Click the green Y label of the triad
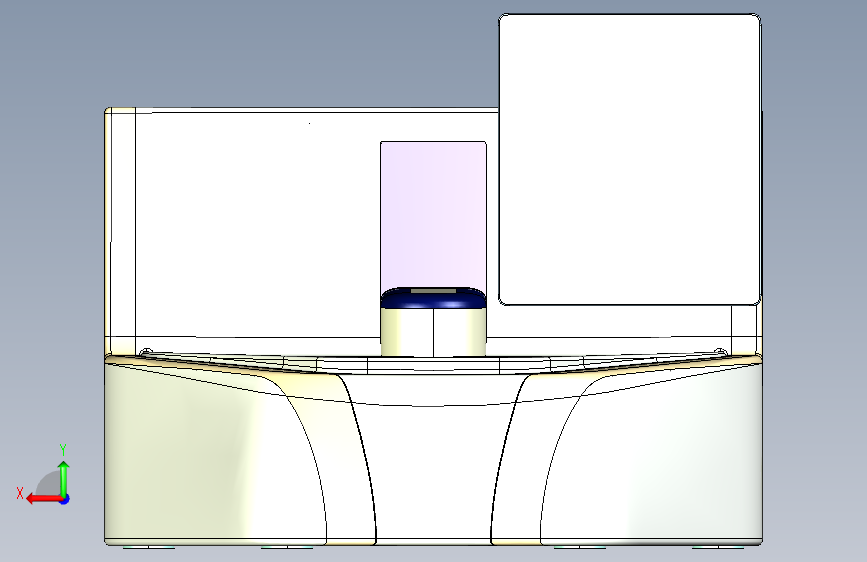The width and height of the screenshot is (867, 562). (x=63, y=450)
